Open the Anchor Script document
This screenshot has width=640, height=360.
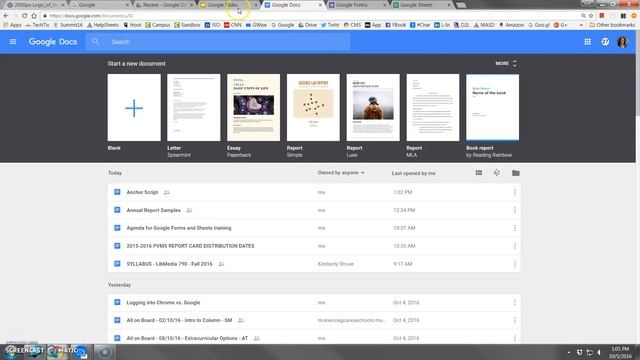pyautogui.click(x=142, y=192)
